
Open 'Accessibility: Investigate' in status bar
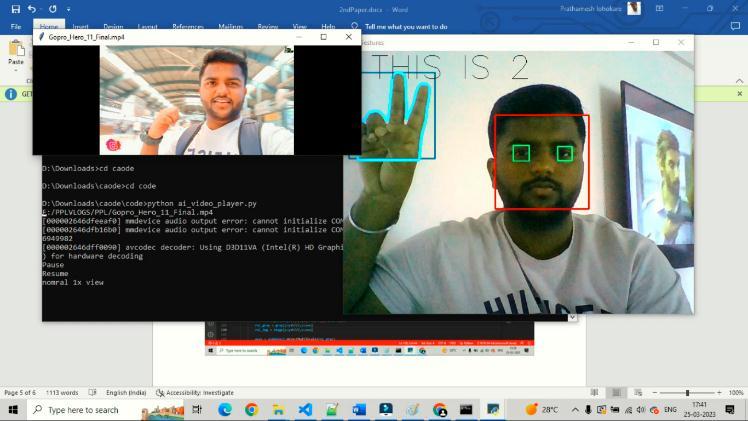point(195,392)
